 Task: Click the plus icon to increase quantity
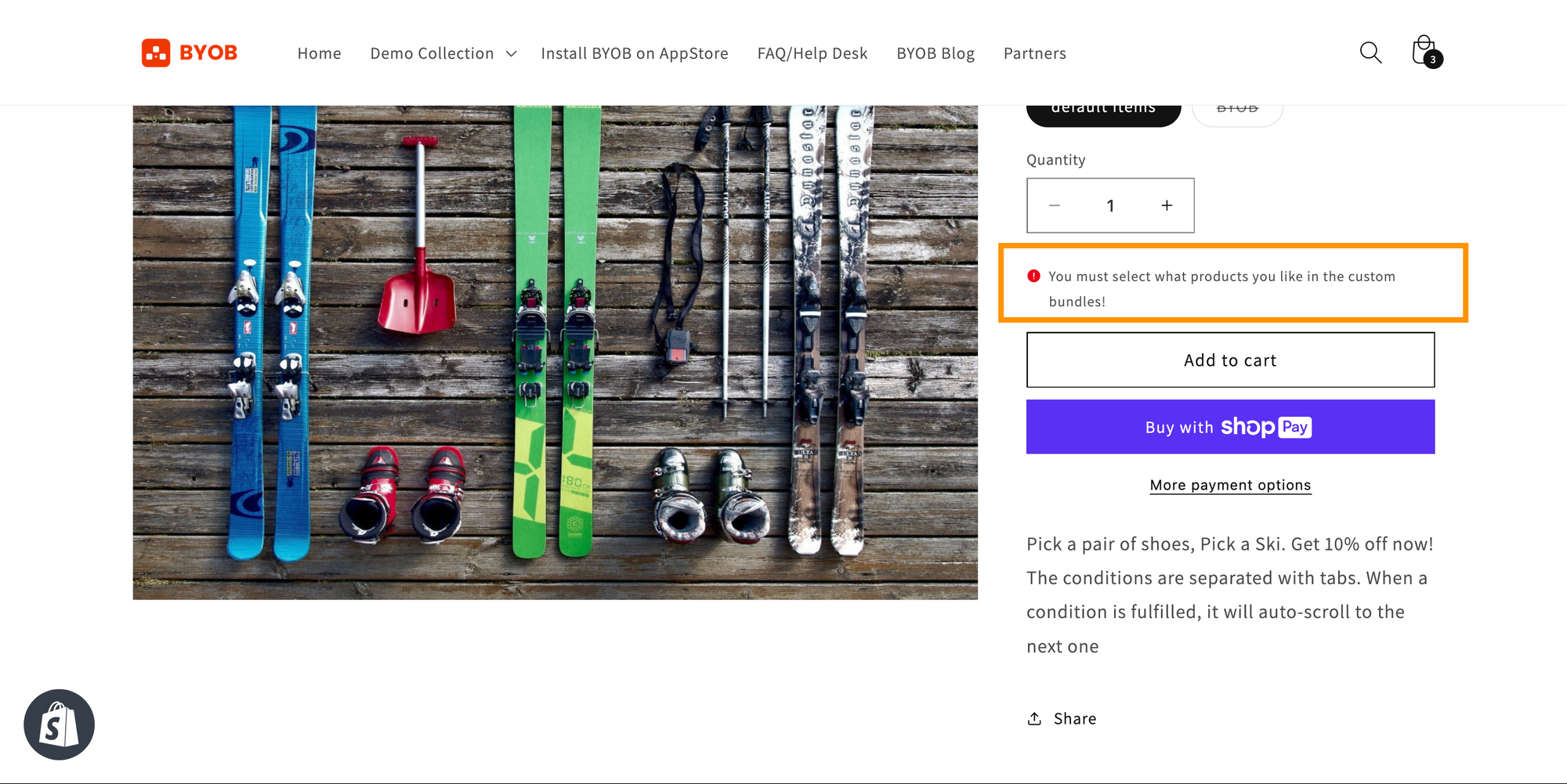pos(1167,205)
